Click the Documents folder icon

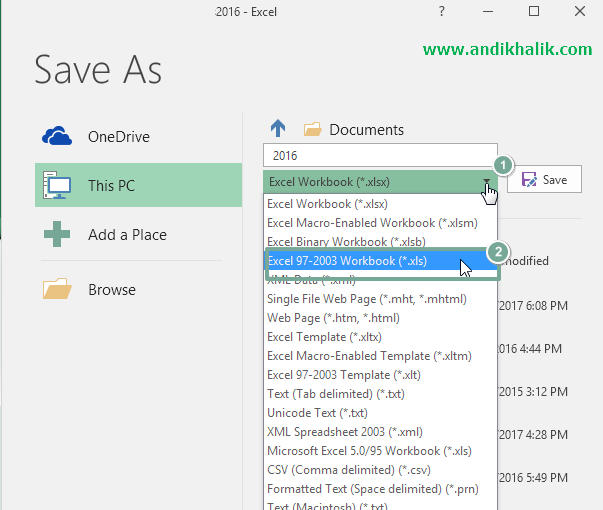point(312,129)
